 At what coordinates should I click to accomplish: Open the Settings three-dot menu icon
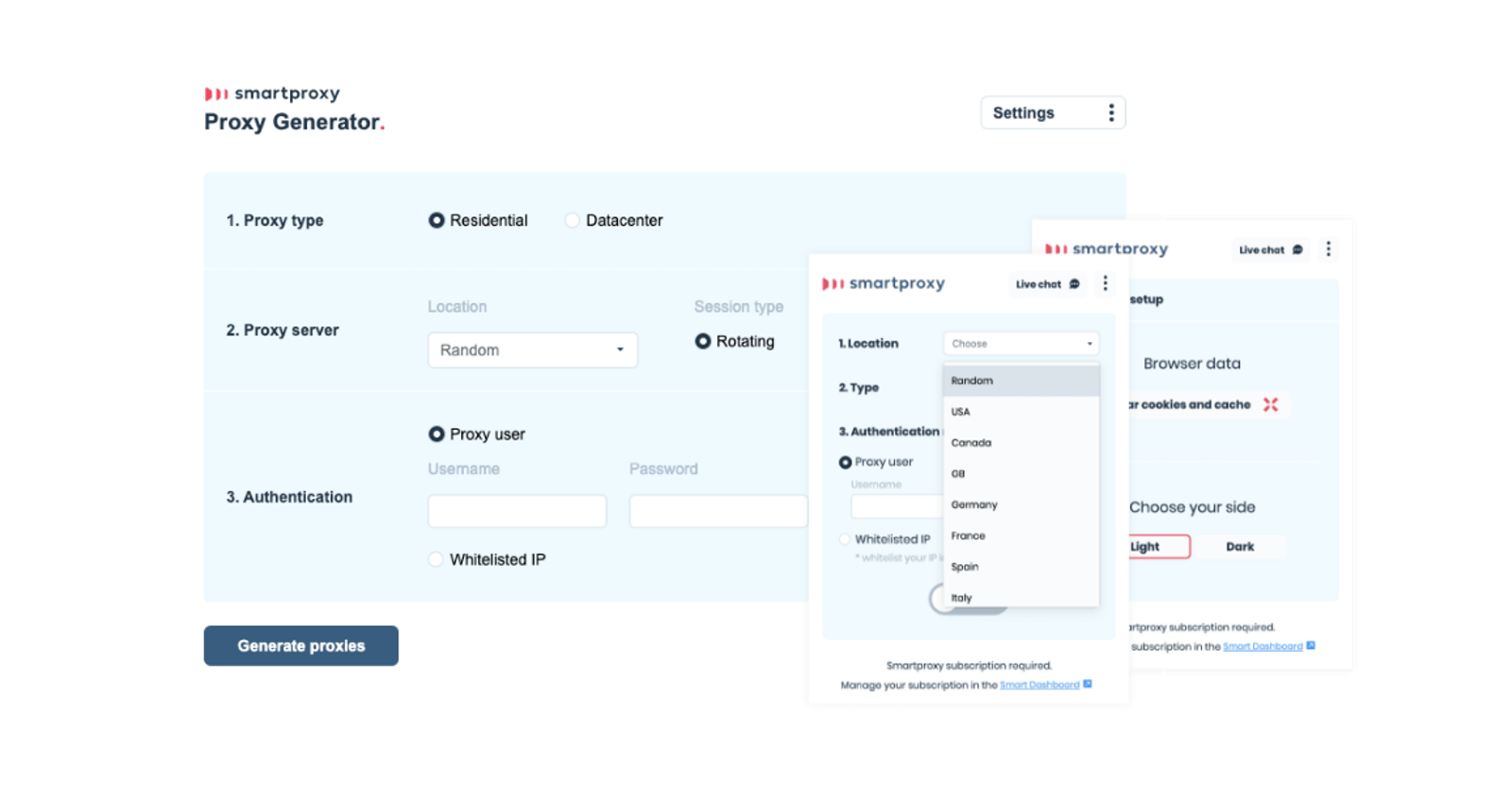(1111, 112)
